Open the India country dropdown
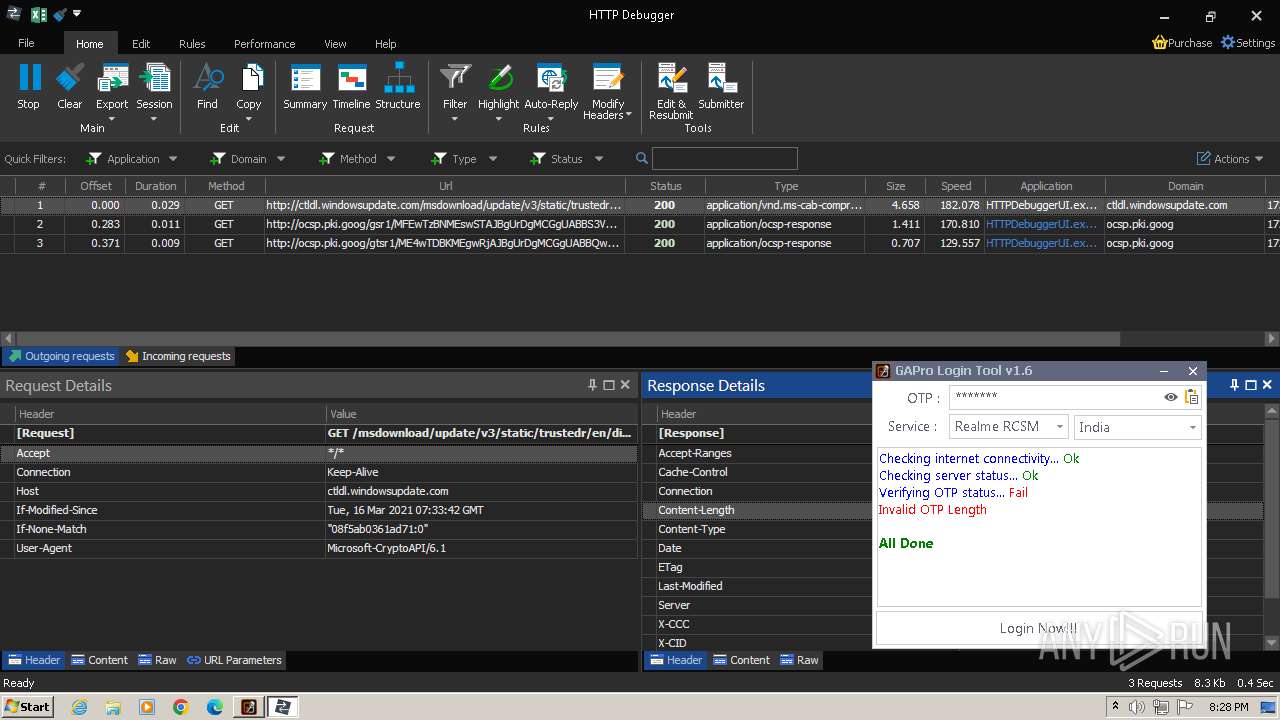Viewport: 1280px width, 720px height. (1138, 426)
